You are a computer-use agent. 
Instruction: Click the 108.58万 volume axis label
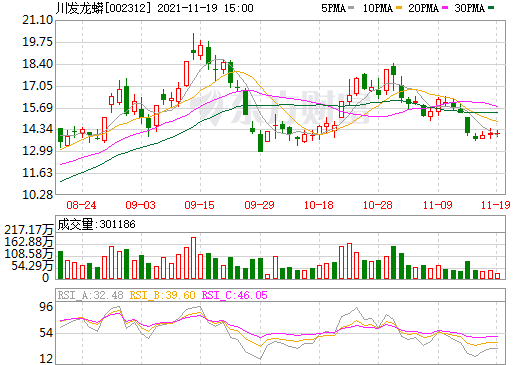[x=29, y=254]
